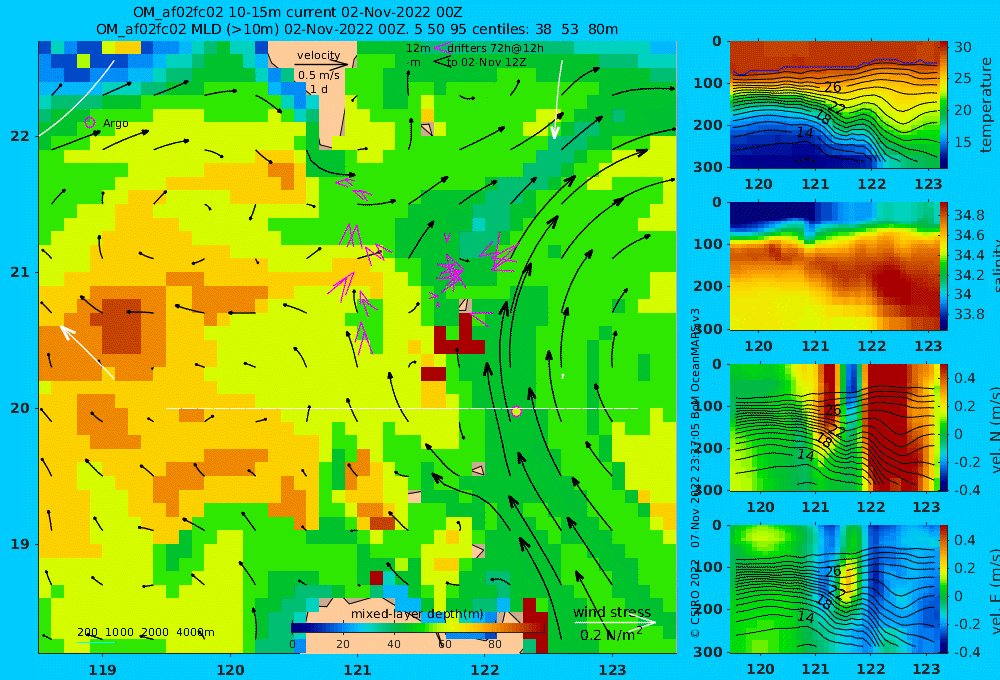
Task: Click the latitude tick label '21' on the main map
Action: 20,272
